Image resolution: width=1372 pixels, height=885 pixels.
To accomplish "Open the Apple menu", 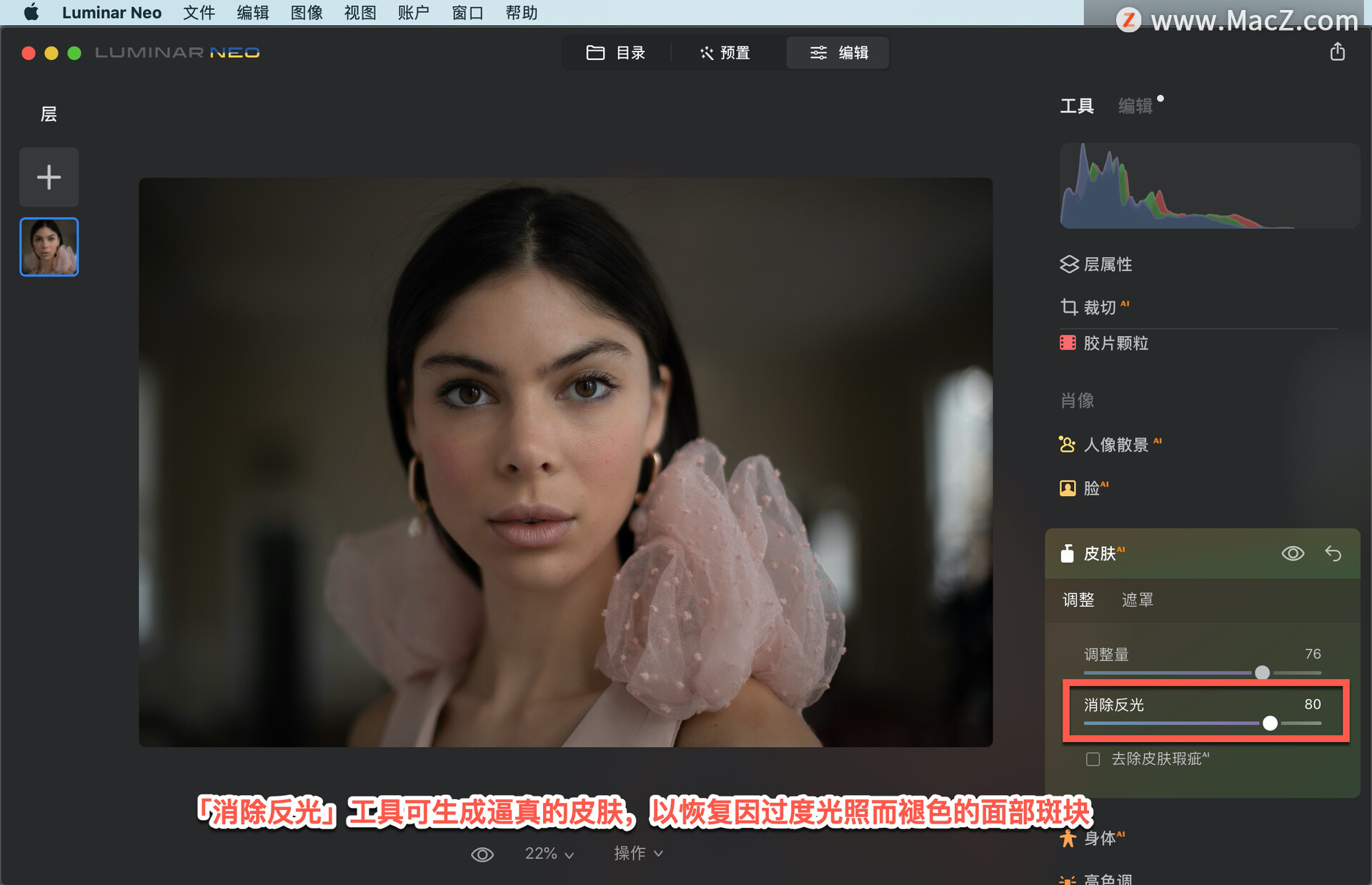I will coord(31,12).
